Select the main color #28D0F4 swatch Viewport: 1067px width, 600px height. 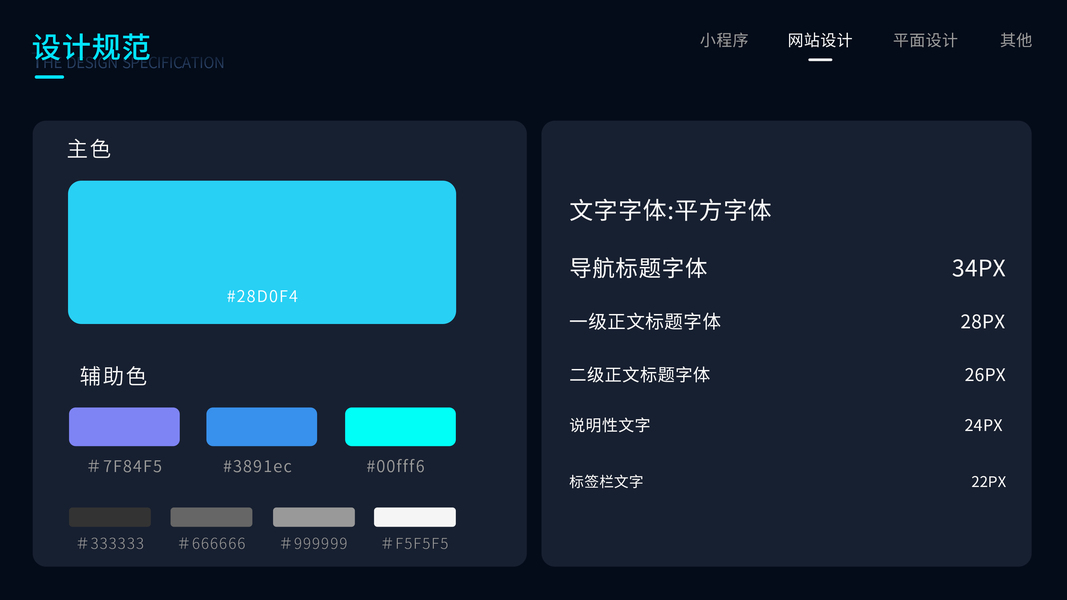coord(262,252)
